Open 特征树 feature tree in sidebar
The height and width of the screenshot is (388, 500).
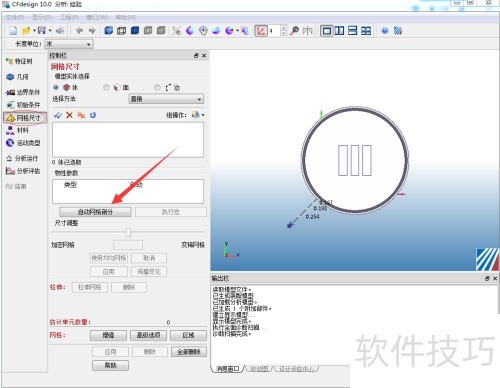[19, 61]
